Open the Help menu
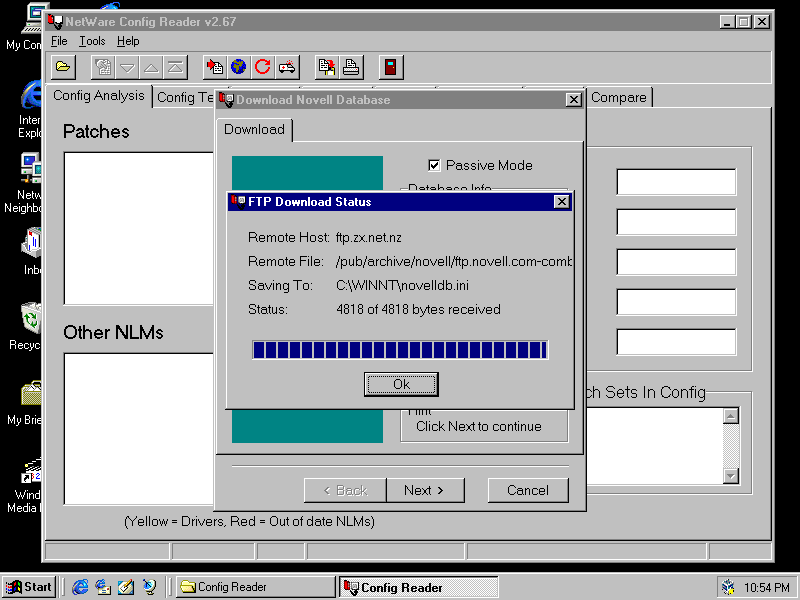 [x=128, y=41]
